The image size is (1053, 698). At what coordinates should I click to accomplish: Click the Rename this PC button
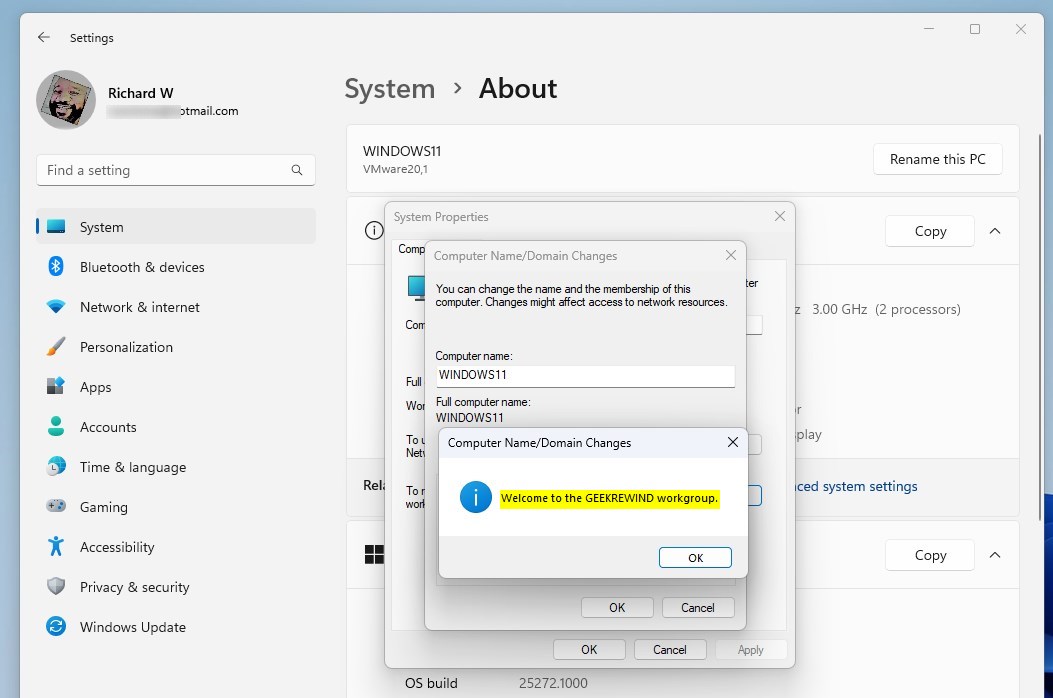click(x=937, y=159)
